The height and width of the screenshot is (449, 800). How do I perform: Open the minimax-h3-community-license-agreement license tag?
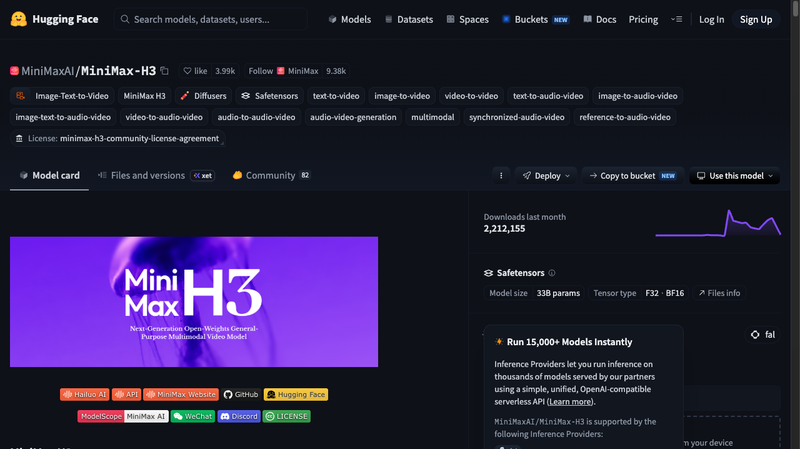pos(117,139)
